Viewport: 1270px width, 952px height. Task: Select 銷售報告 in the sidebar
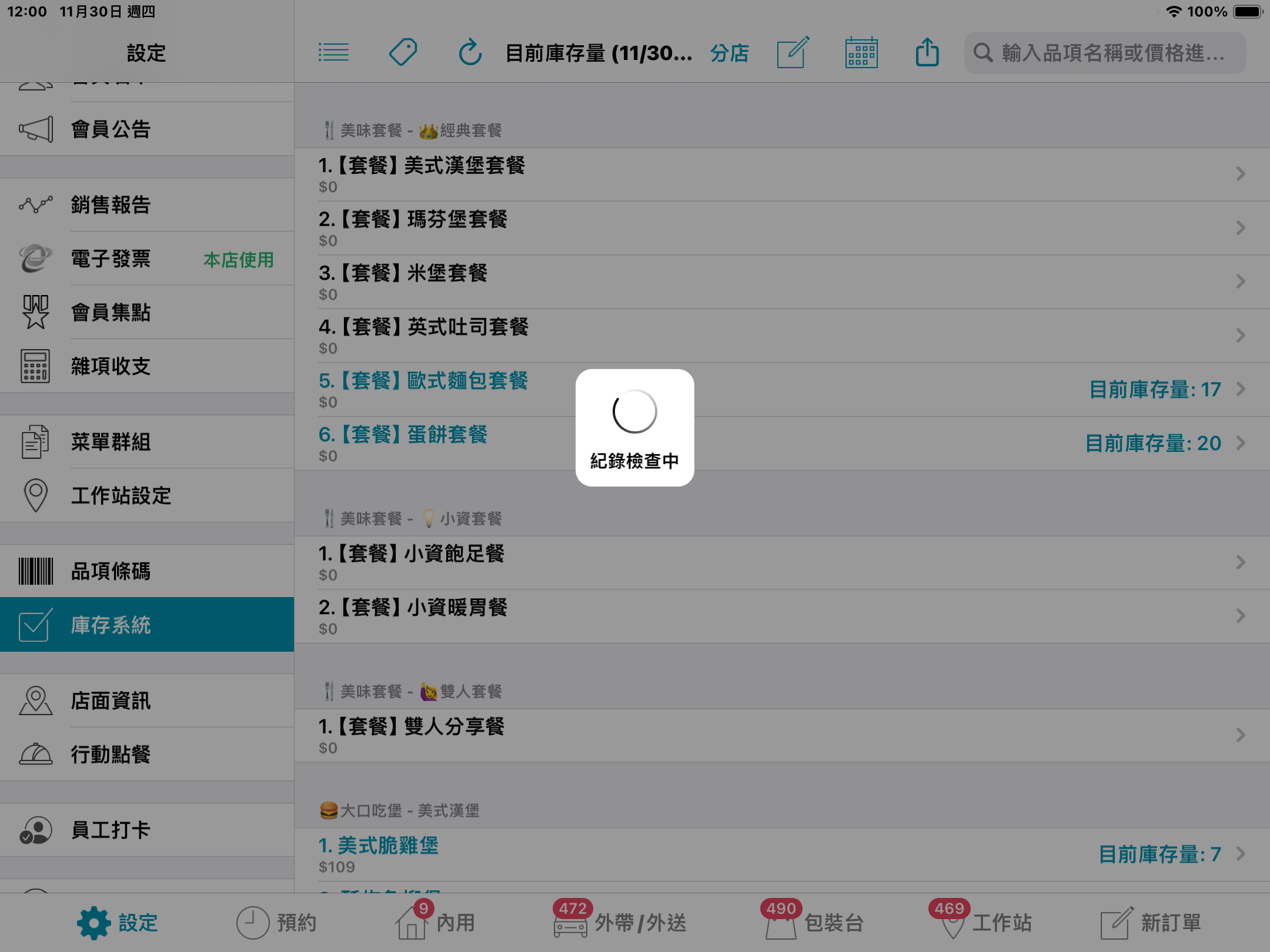147,205
